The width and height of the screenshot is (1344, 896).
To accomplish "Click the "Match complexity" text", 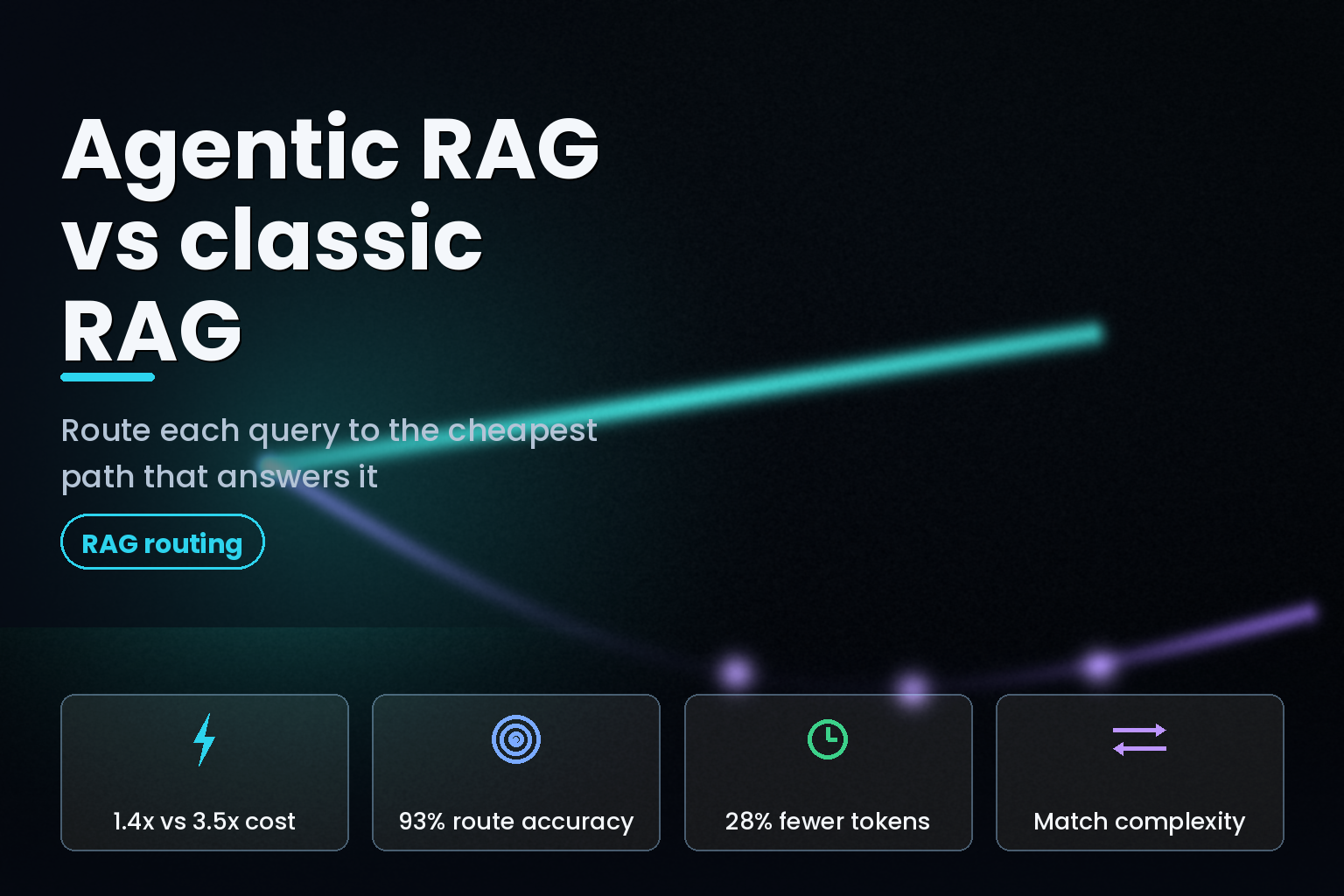I will (x=1139, y=822).
